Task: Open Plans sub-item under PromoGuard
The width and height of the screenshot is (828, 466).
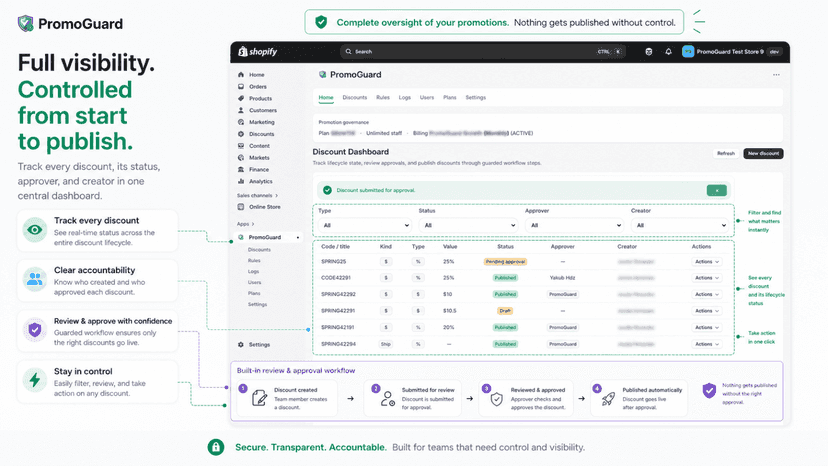Action: 254,293
